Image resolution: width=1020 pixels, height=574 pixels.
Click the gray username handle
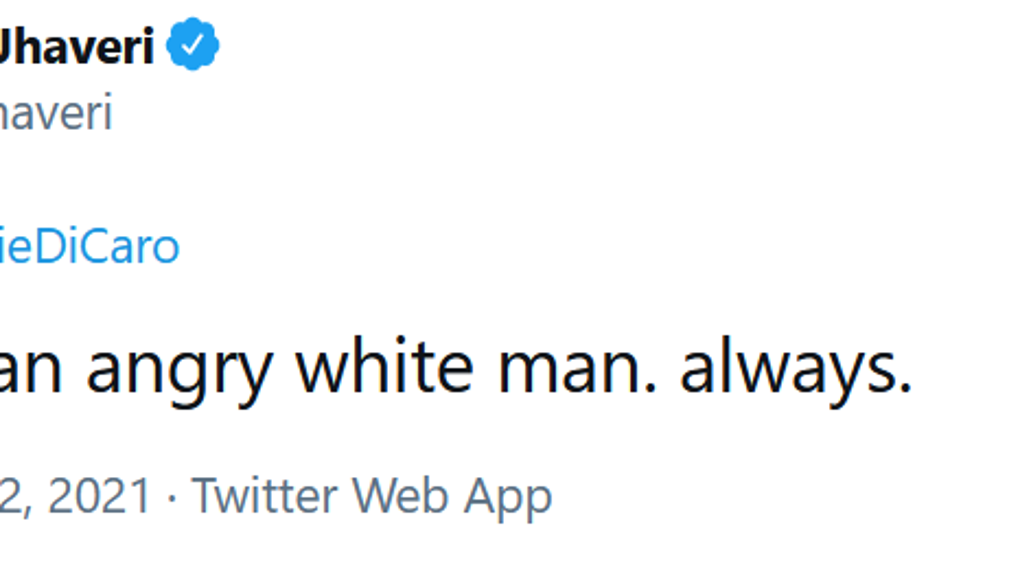55,114
